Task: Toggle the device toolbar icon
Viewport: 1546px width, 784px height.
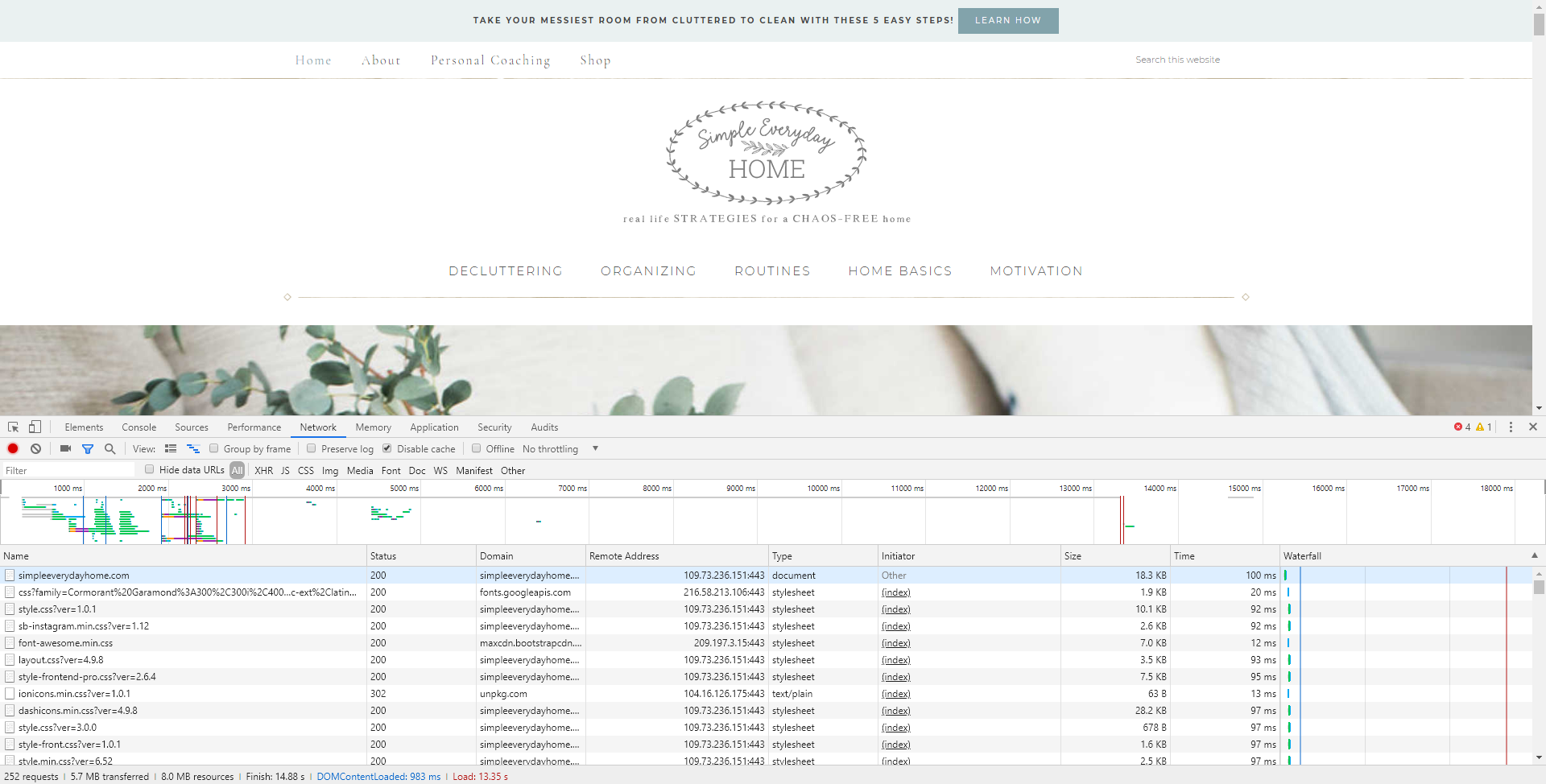Action: pyautogui.click(x=35, y=427)
